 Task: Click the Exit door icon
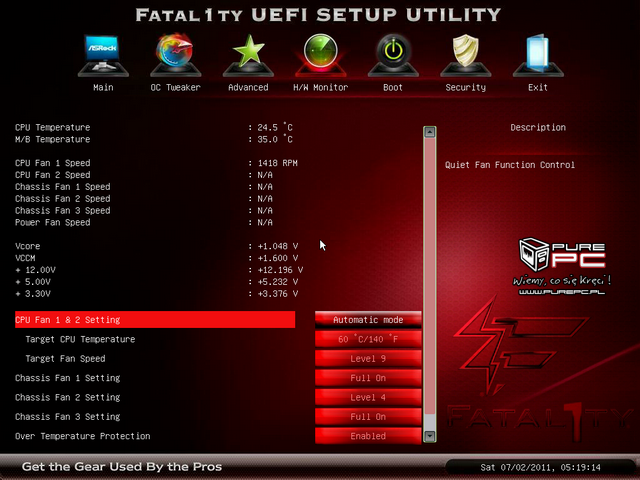click(x=538, y=55)
